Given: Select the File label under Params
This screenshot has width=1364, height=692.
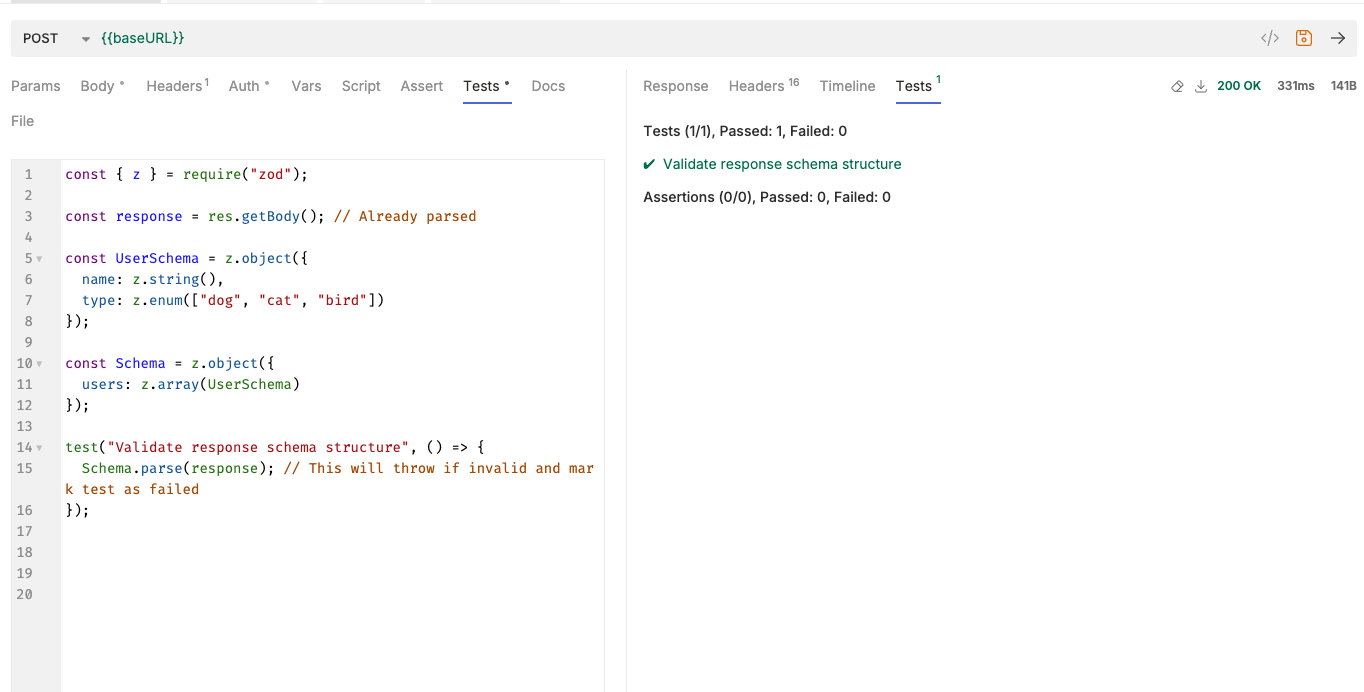Looking at the screenshot, I should [22, 120].
